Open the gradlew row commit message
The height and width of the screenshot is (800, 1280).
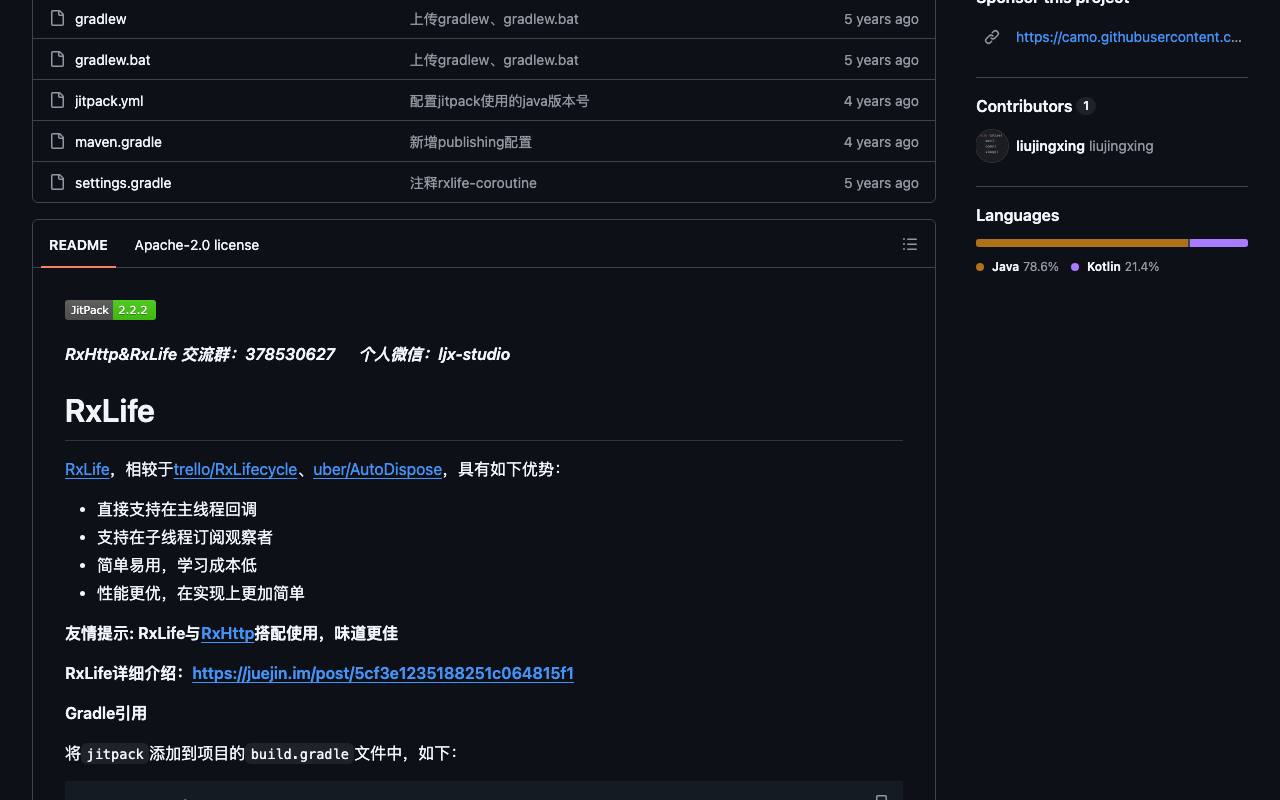click(x=494, y=19)
